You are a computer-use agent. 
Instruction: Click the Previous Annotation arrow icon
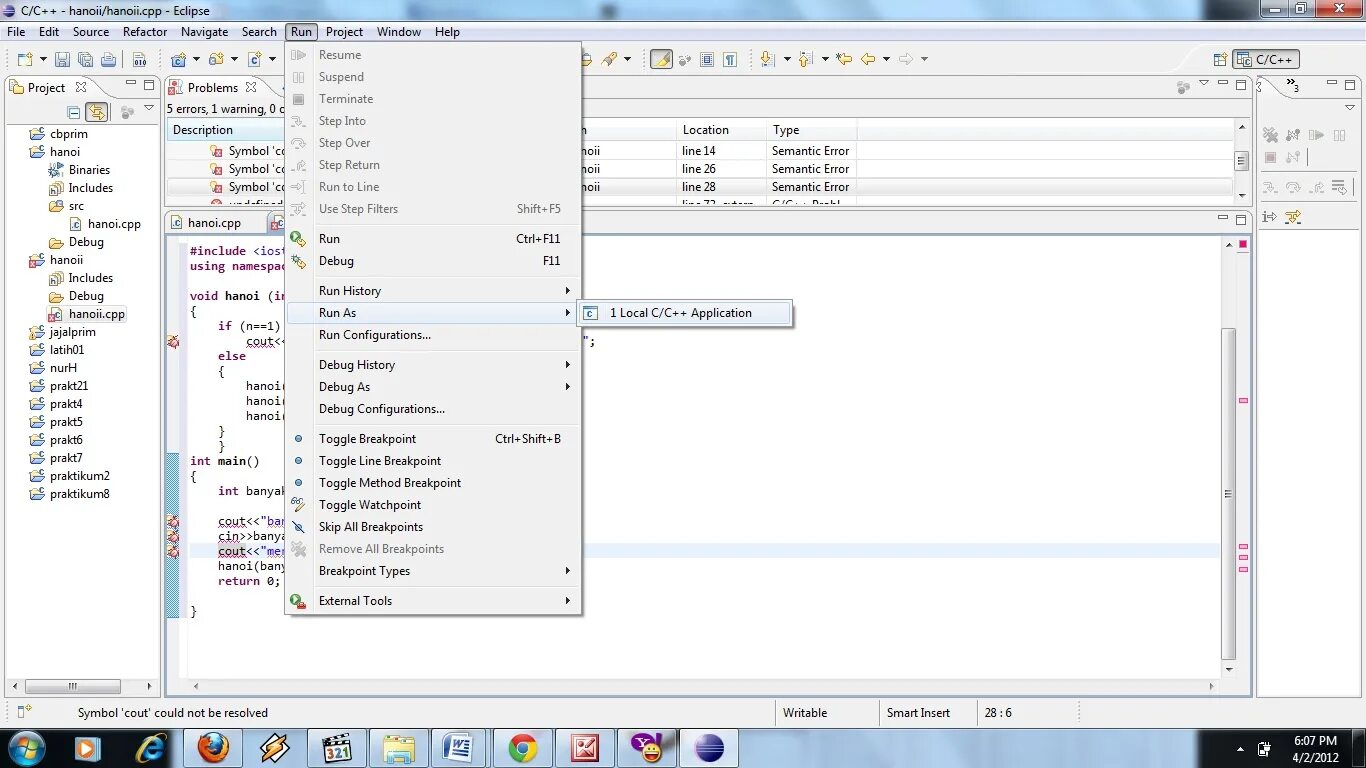pyautogui.click(x=806, y=59)
